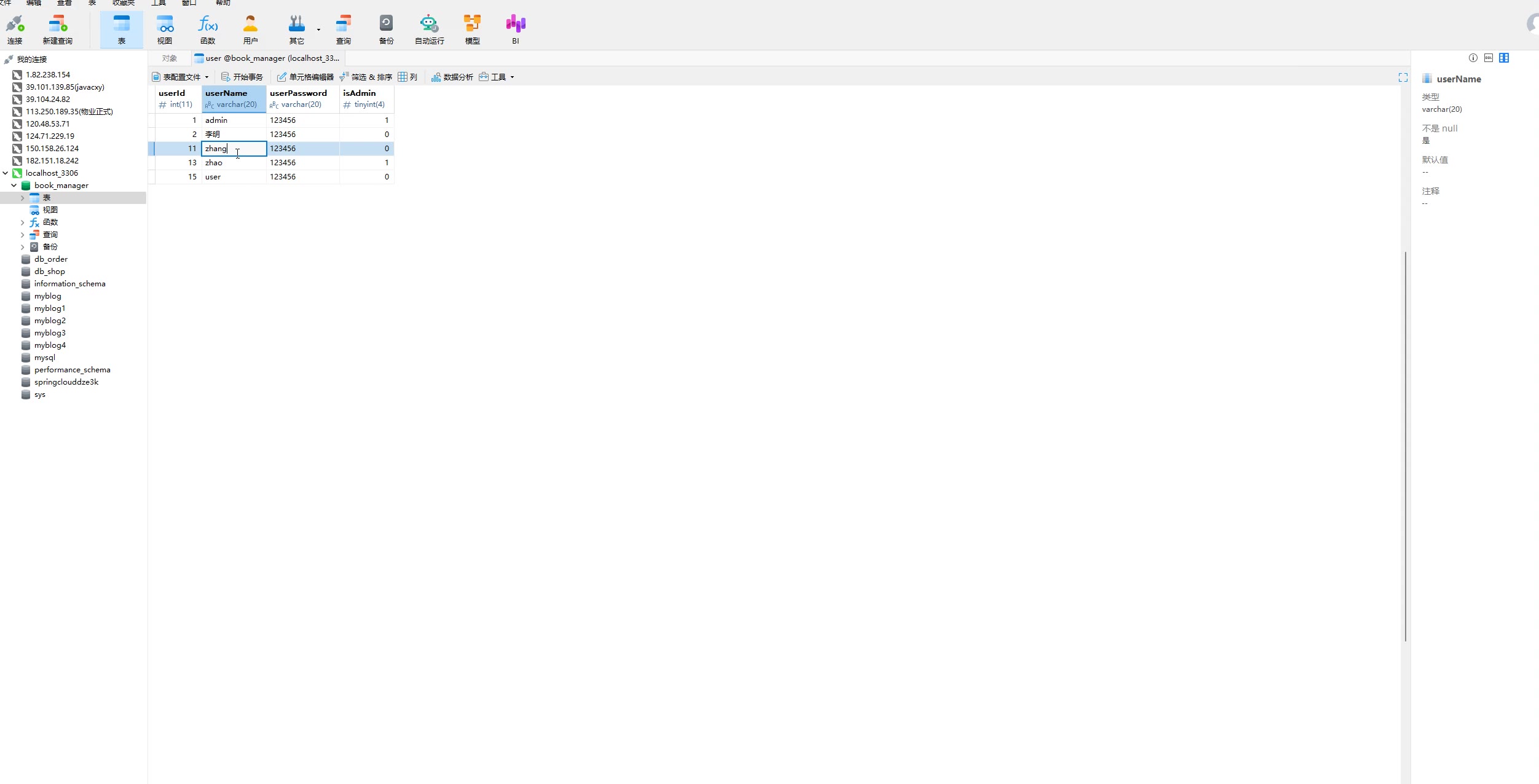Open the User (用户) toolbar icon
Viewport: 1539px width, 784px height.
[250, 29]
